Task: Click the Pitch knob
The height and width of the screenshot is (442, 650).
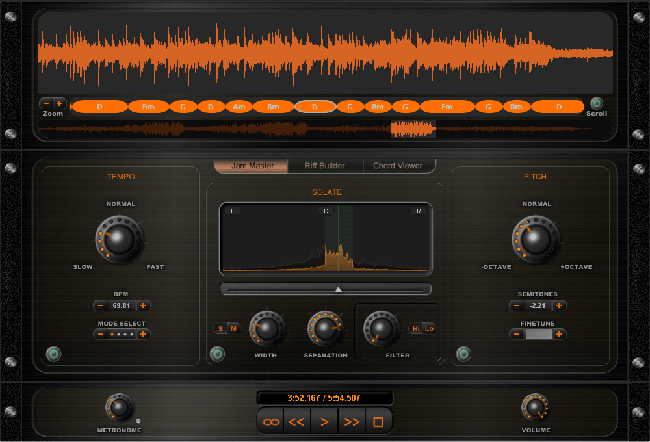Action: [x=536, y=239]
